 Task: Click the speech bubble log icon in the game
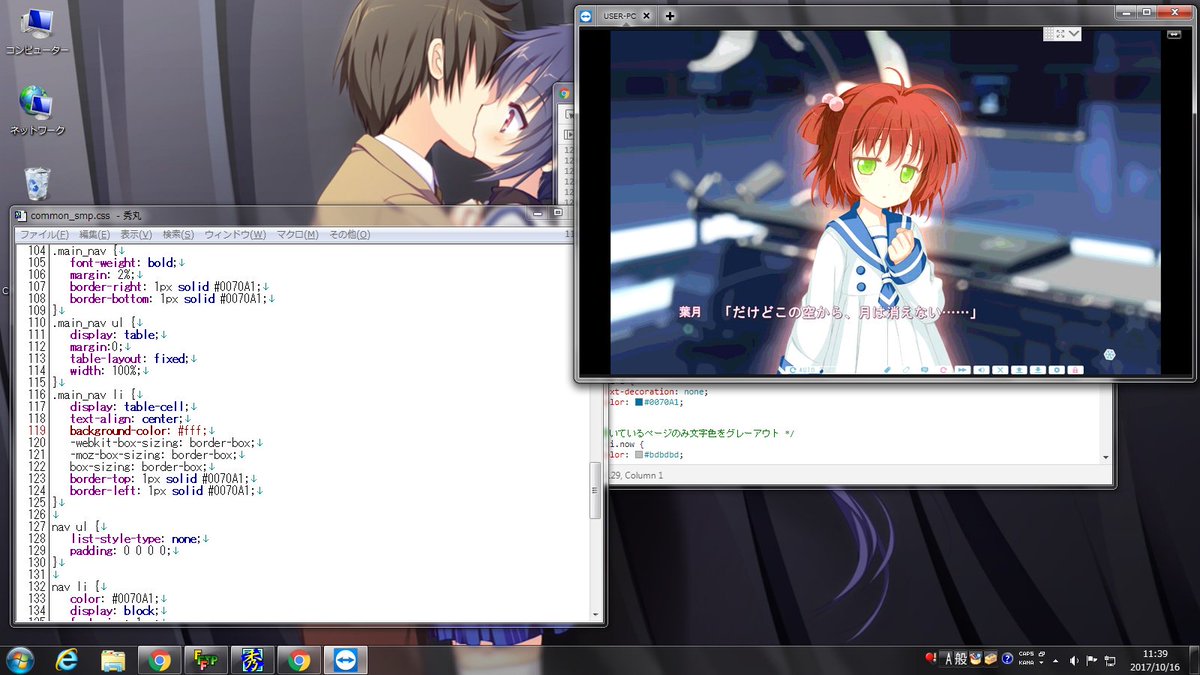(x=924, y=370)
